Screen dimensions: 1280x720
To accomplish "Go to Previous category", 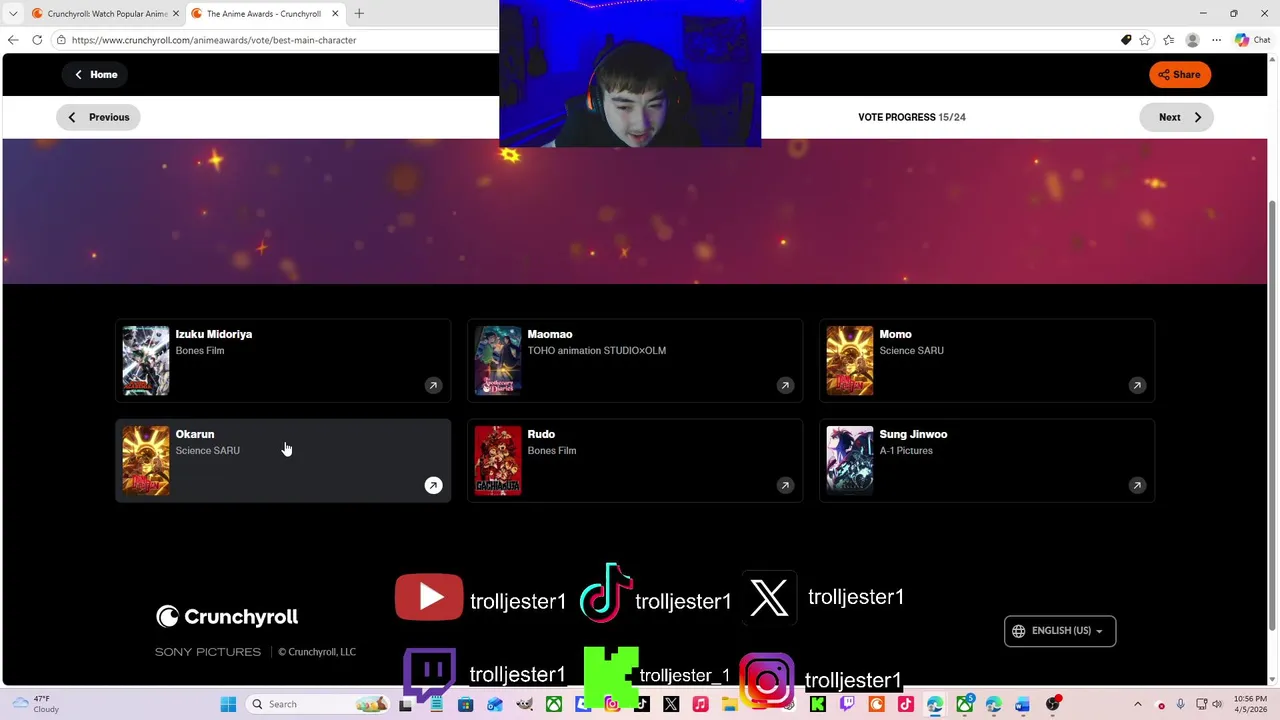I will [x=98, y=117].
